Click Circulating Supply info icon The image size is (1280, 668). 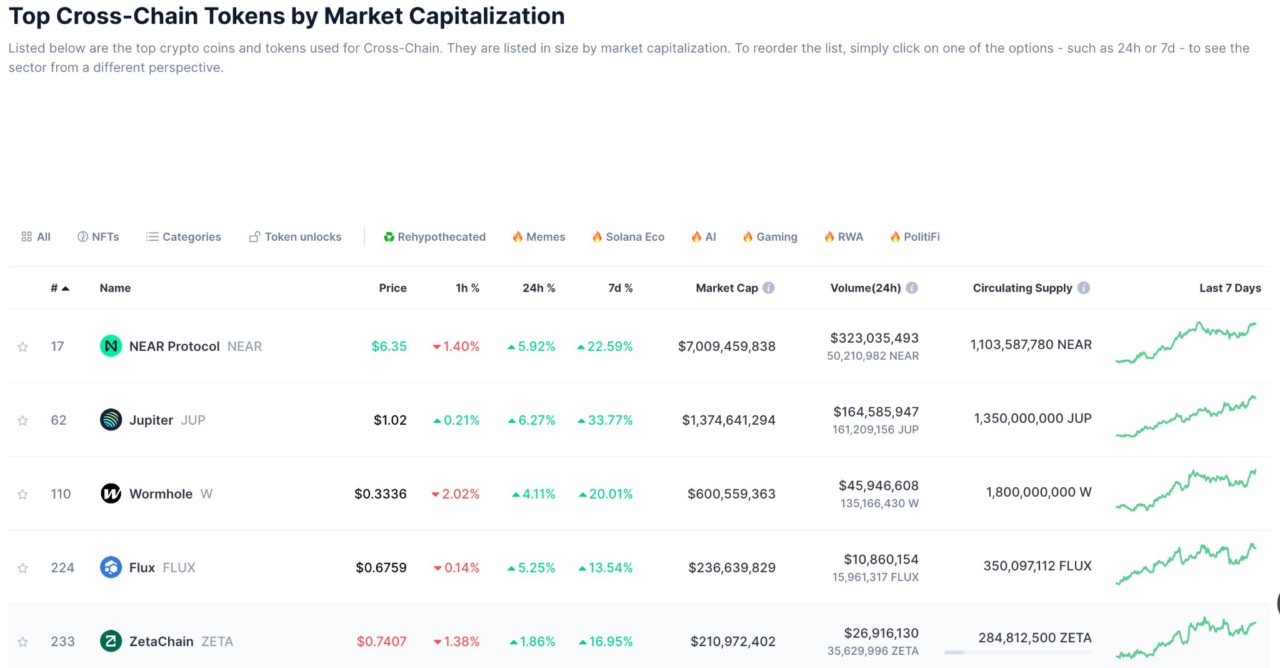[1084, 288]
